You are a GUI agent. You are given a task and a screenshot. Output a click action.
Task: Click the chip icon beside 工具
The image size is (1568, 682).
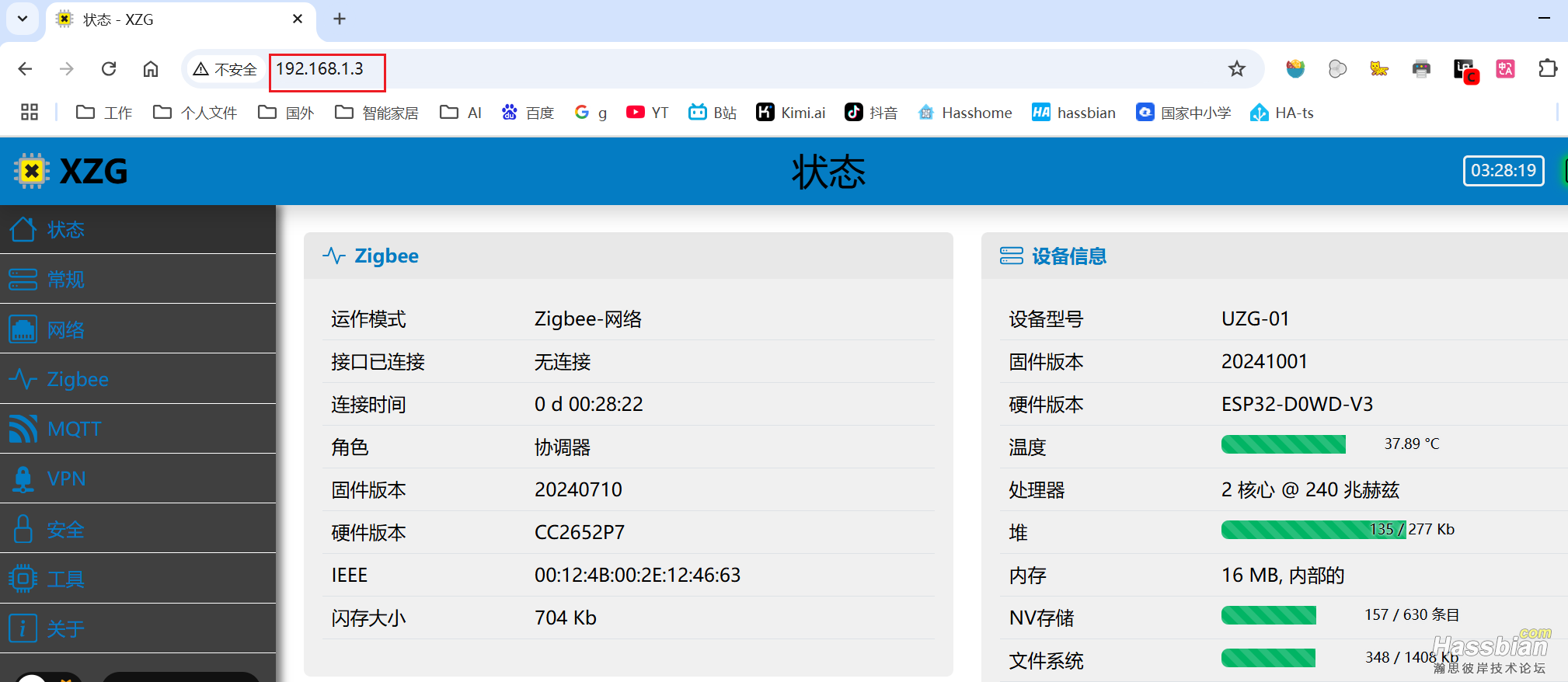click(x=23, y=579)
